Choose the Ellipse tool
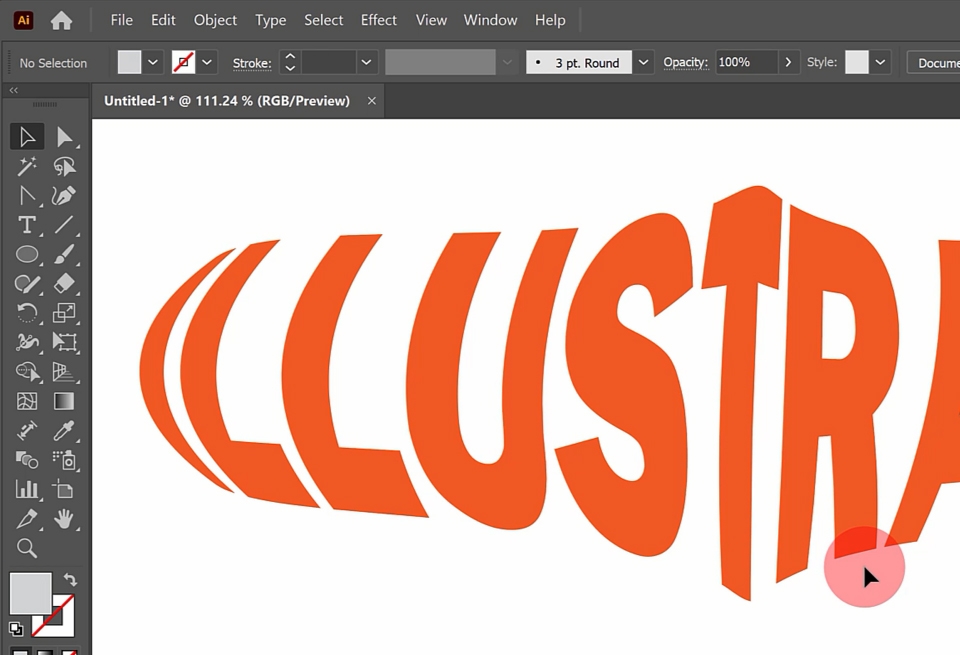The width and height of the screenshot is (960, 655). pos(27,254)
